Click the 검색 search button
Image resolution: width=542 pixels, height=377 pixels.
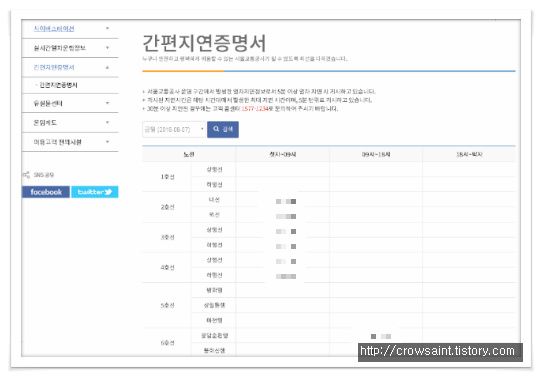tap(223, 130)
